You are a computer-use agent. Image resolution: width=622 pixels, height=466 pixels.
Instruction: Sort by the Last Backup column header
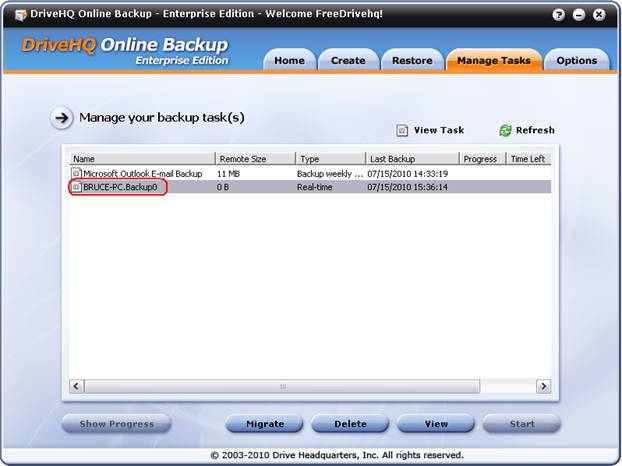click(x=412, y=159)
